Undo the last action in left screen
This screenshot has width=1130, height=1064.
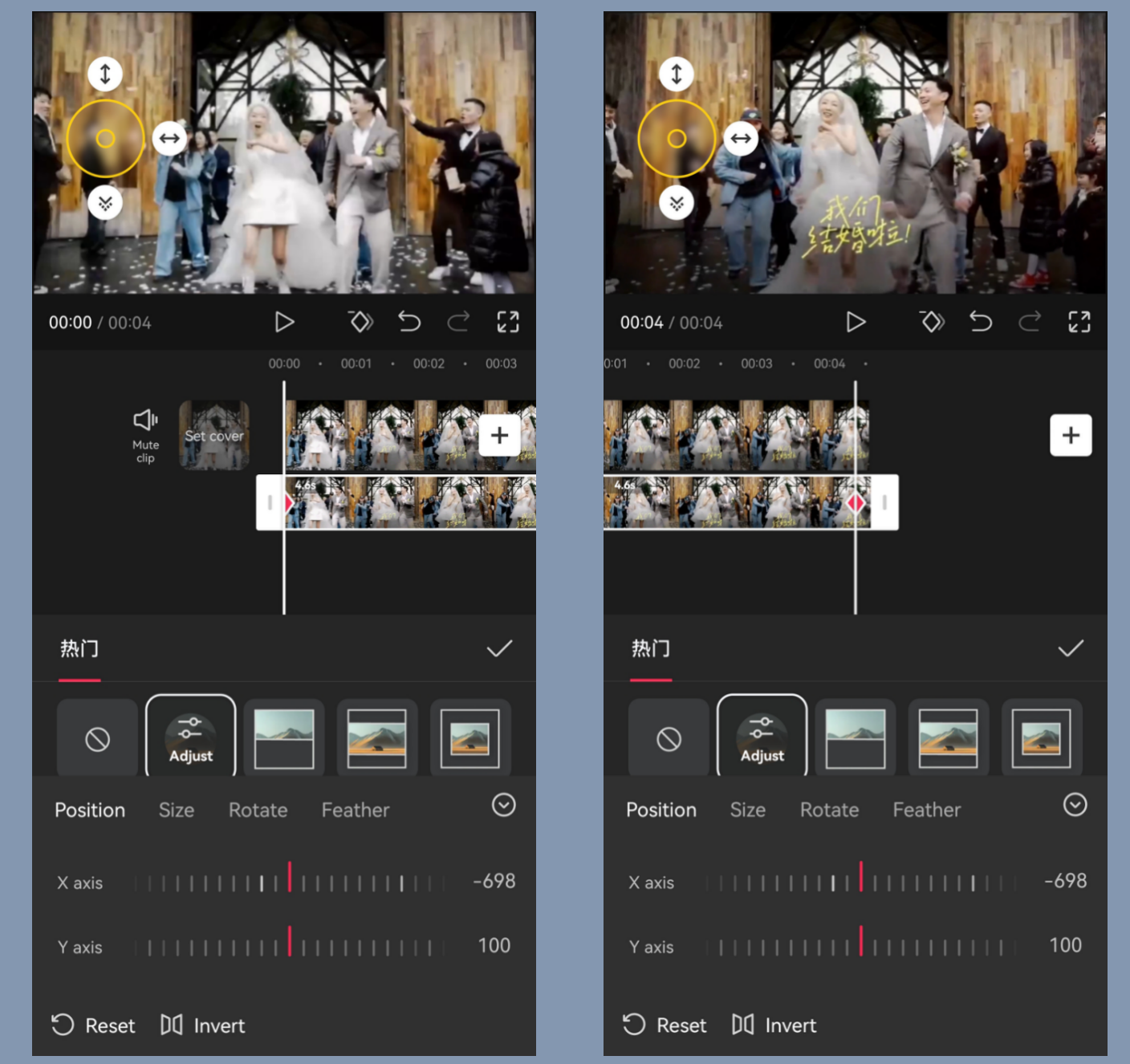pos(409,323)
